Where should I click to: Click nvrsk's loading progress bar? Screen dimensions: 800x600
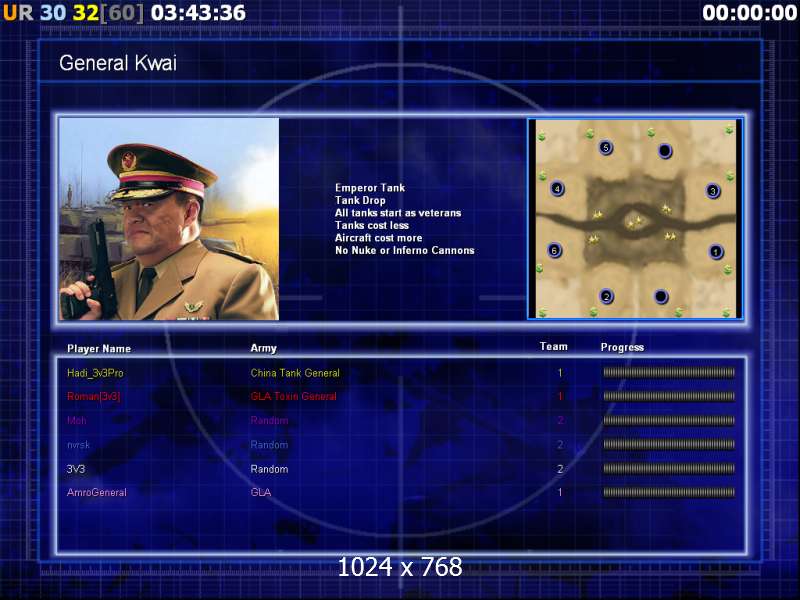point(669,444)
